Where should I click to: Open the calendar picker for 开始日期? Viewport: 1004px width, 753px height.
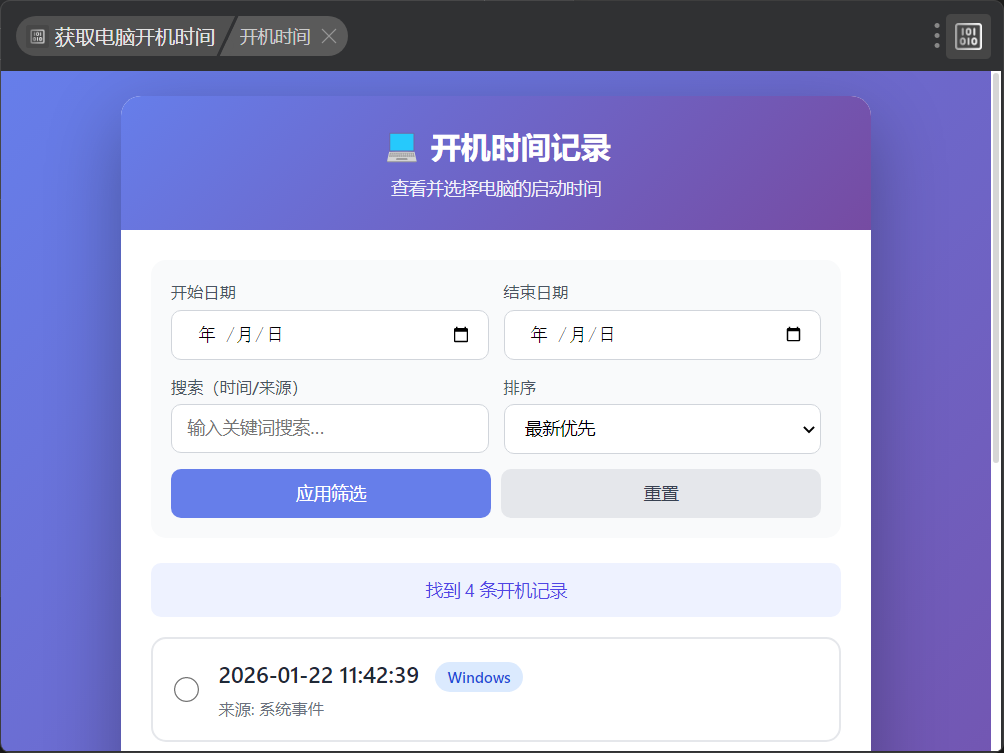(x=461, y=335)
